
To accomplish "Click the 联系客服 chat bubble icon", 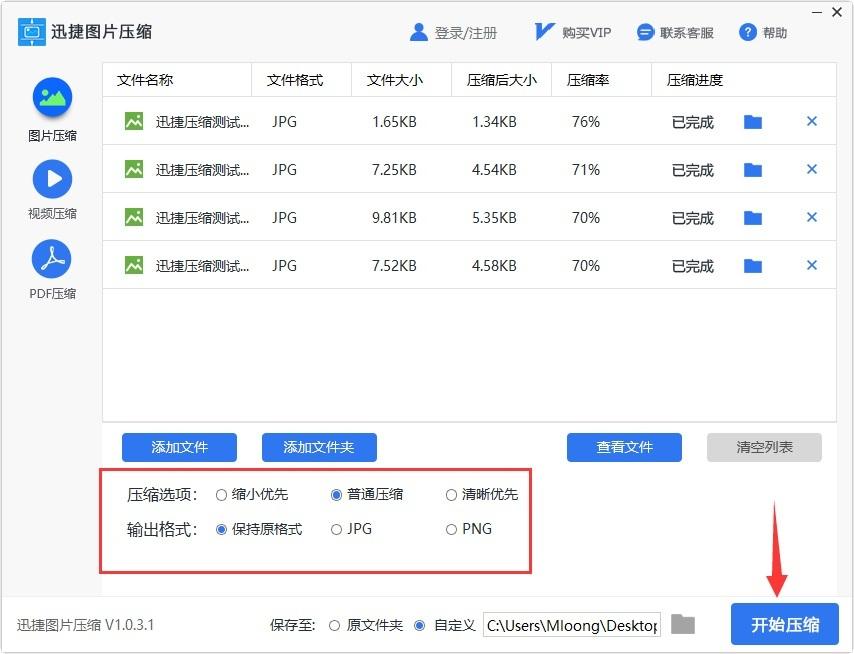I will tap(645, 33).
